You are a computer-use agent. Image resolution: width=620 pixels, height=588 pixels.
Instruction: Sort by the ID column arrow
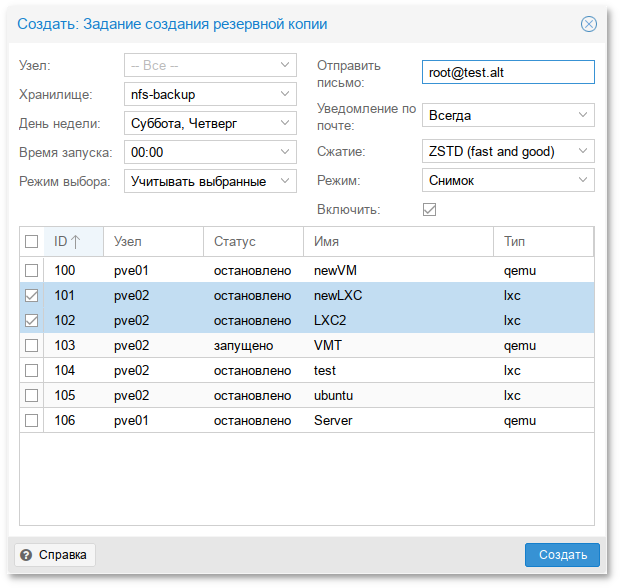pos(76,242)
